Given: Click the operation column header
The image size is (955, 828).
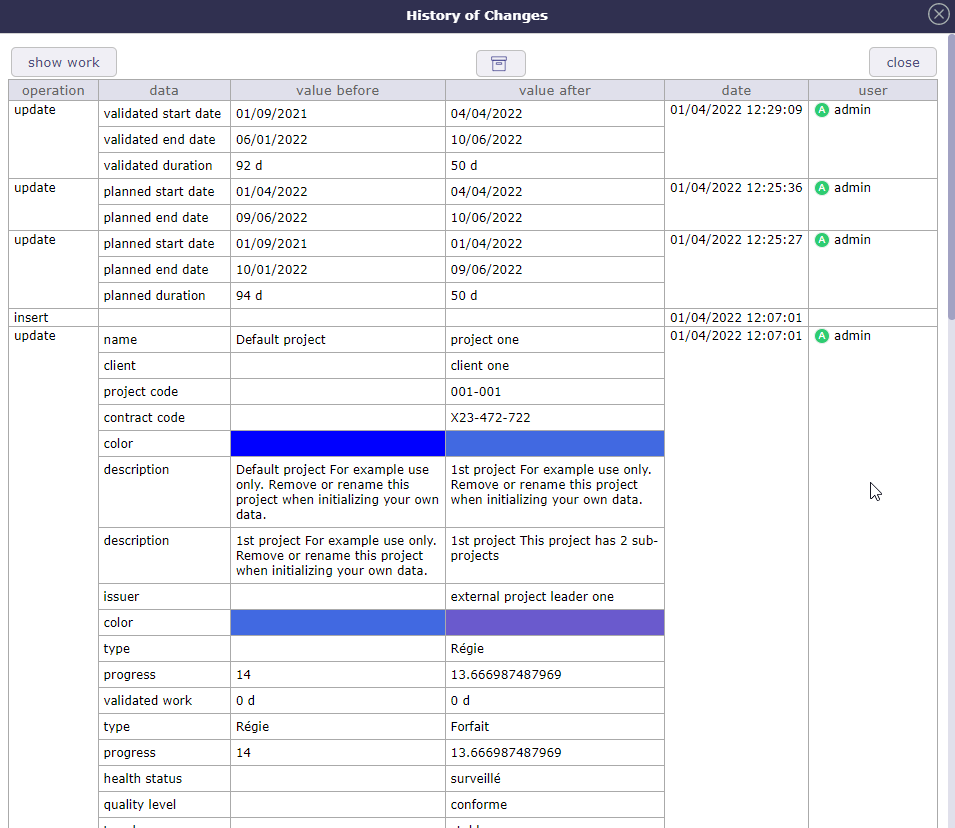Looking at the screenshot, I should (53, 90).
